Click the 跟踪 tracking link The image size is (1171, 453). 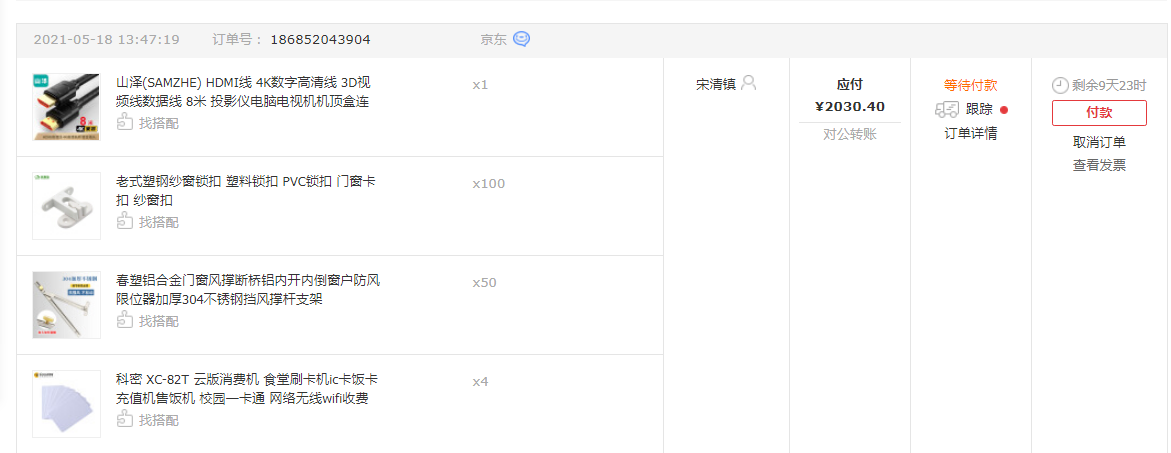point(979,110)
